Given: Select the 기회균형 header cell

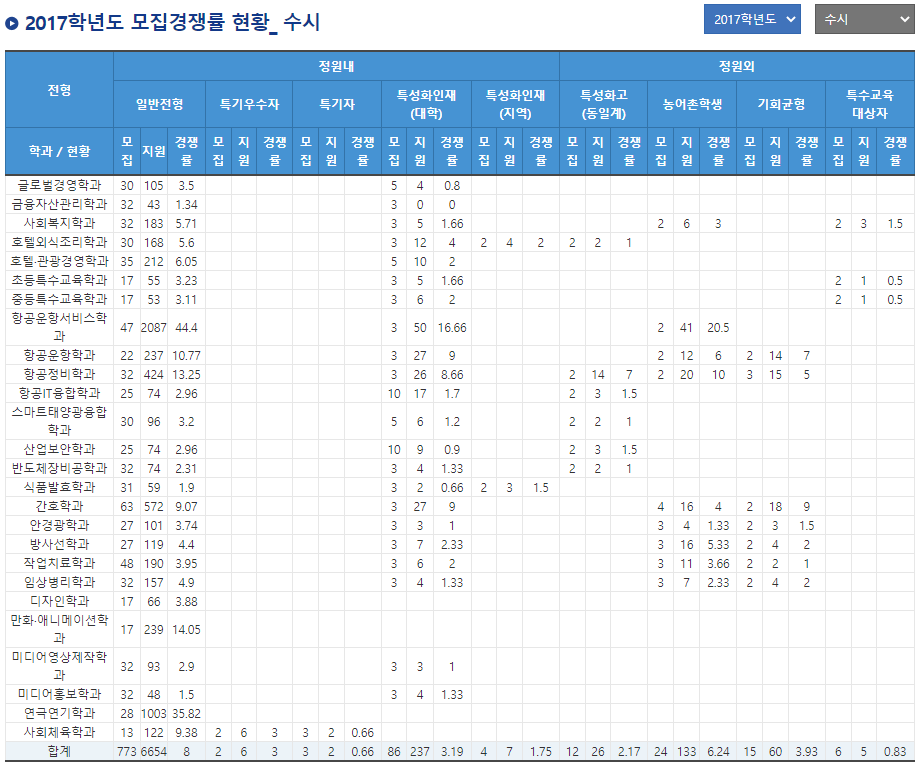Looking at the screenshot, I should tap(781, 104).
